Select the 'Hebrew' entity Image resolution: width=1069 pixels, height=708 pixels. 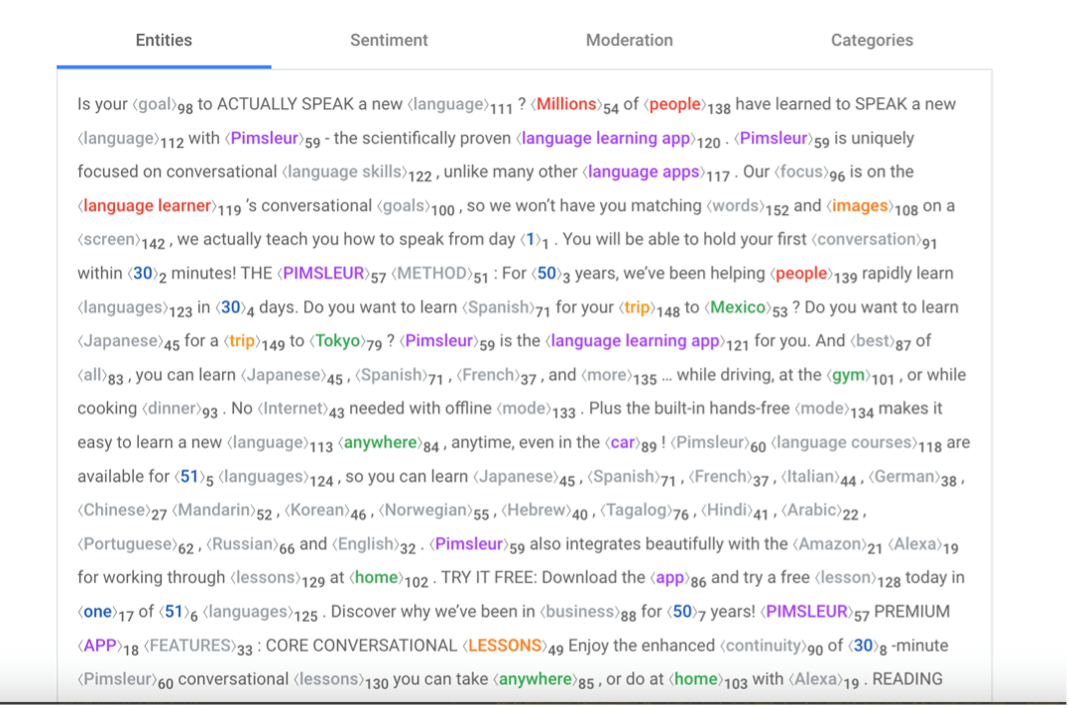point(536,510)
